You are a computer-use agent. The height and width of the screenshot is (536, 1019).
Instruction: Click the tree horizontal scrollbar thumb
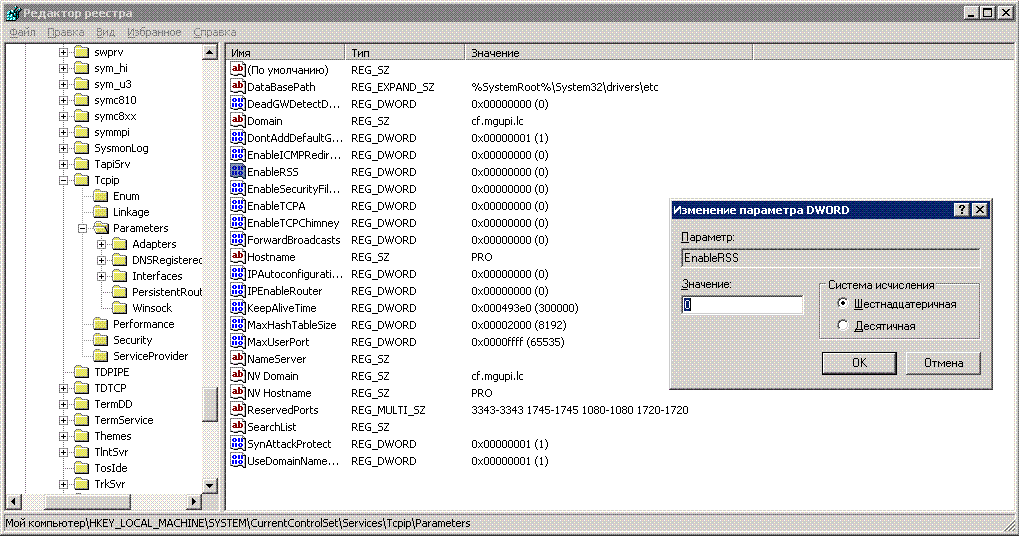87,502
